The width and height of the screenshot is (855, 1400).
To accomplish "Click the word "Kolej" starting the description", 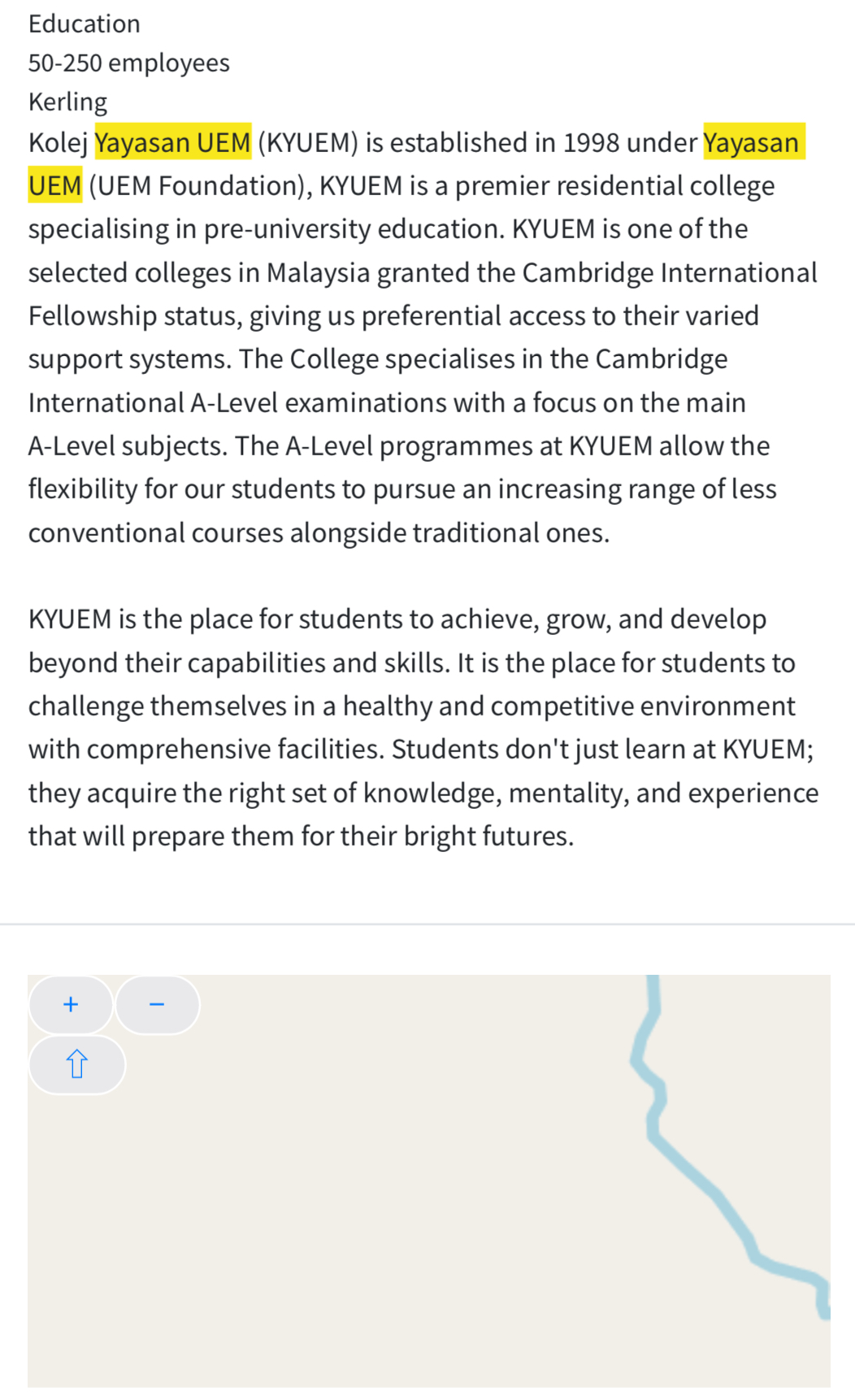I will coord(58,143).
